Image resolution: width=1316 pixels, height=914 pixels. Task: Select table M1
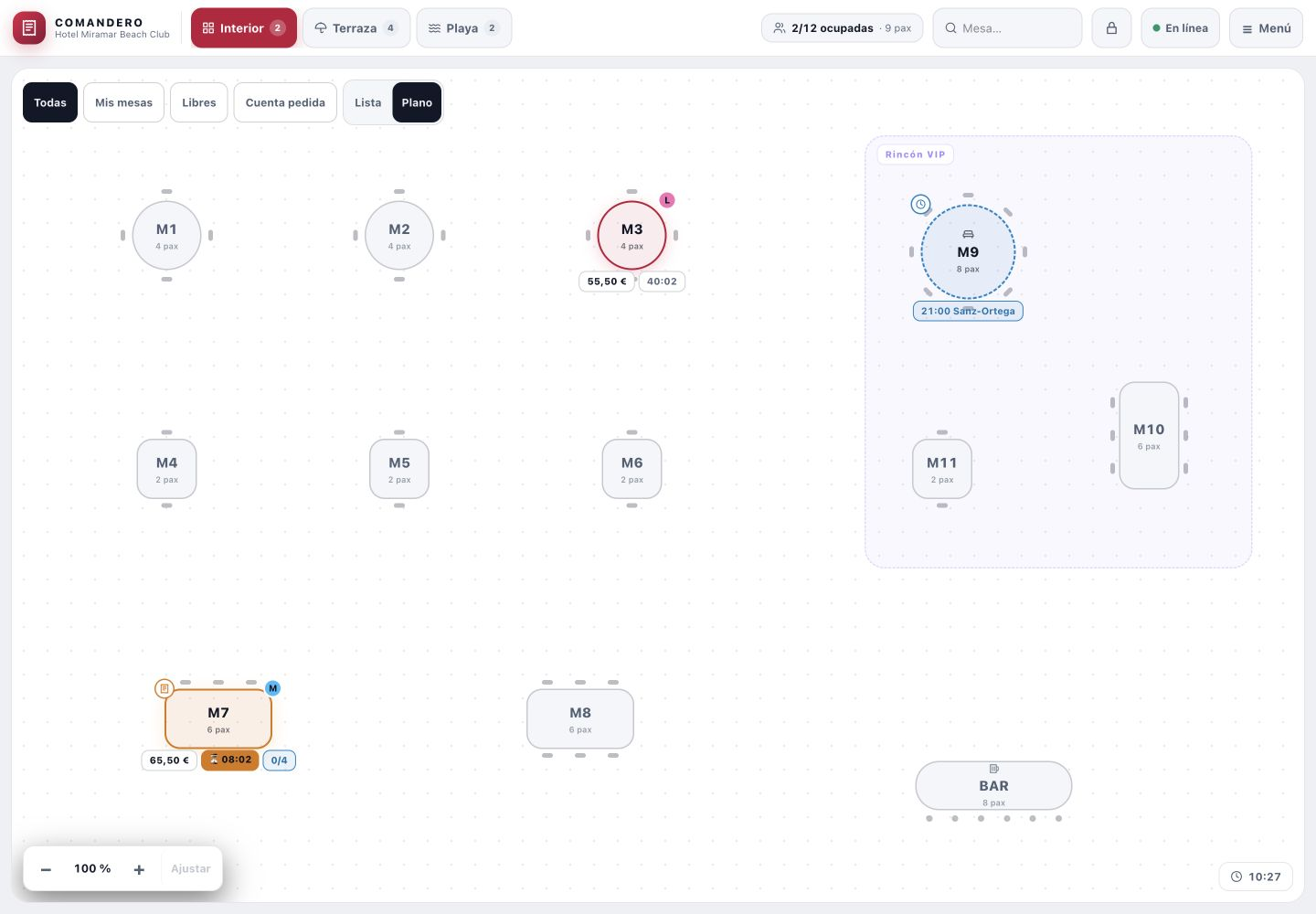tap(166, 235)
